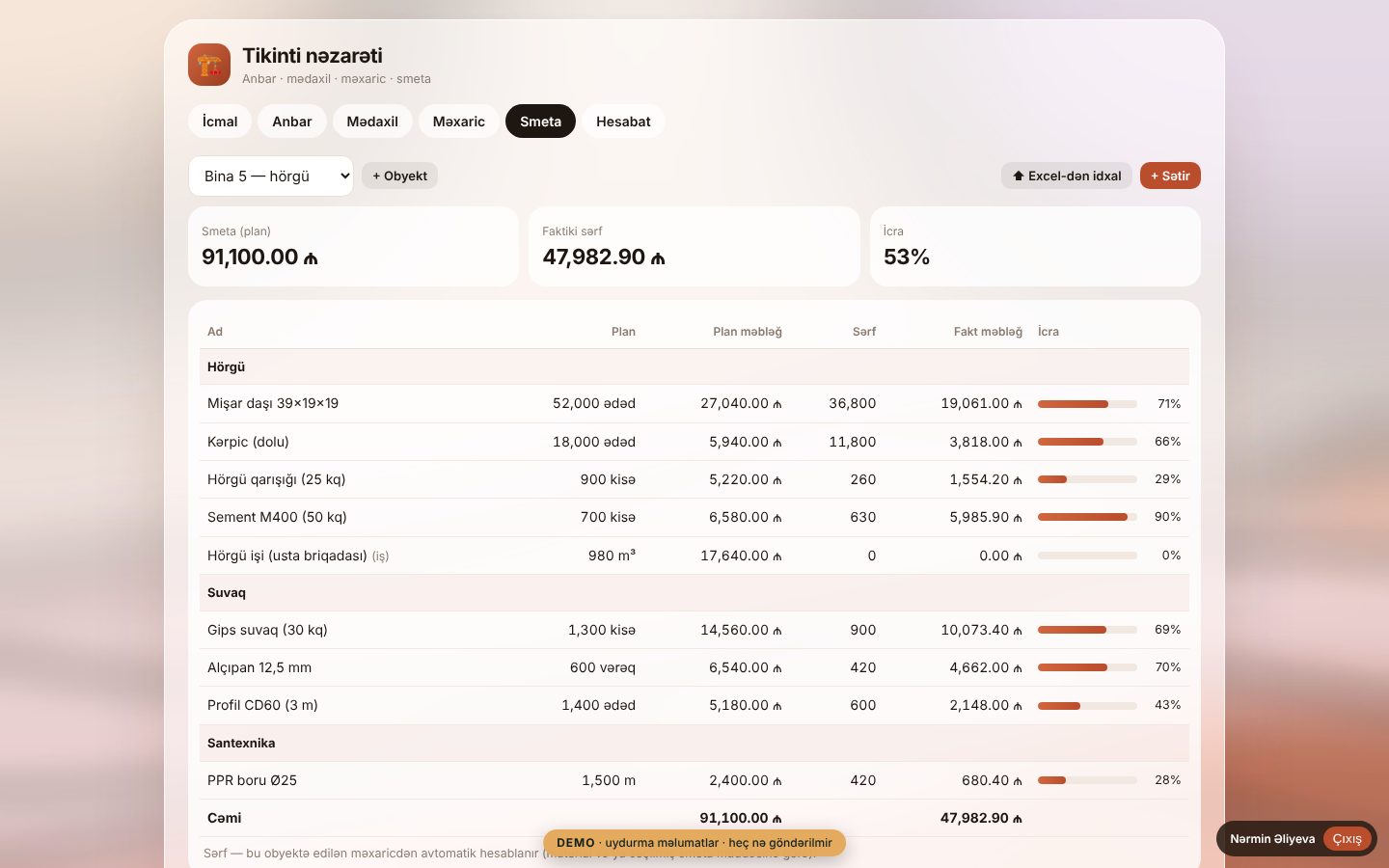The width and height of the screenshot is (1389, 868).
Task: Click the Kərpic (dolu) row name
Action: coord(248,442)
